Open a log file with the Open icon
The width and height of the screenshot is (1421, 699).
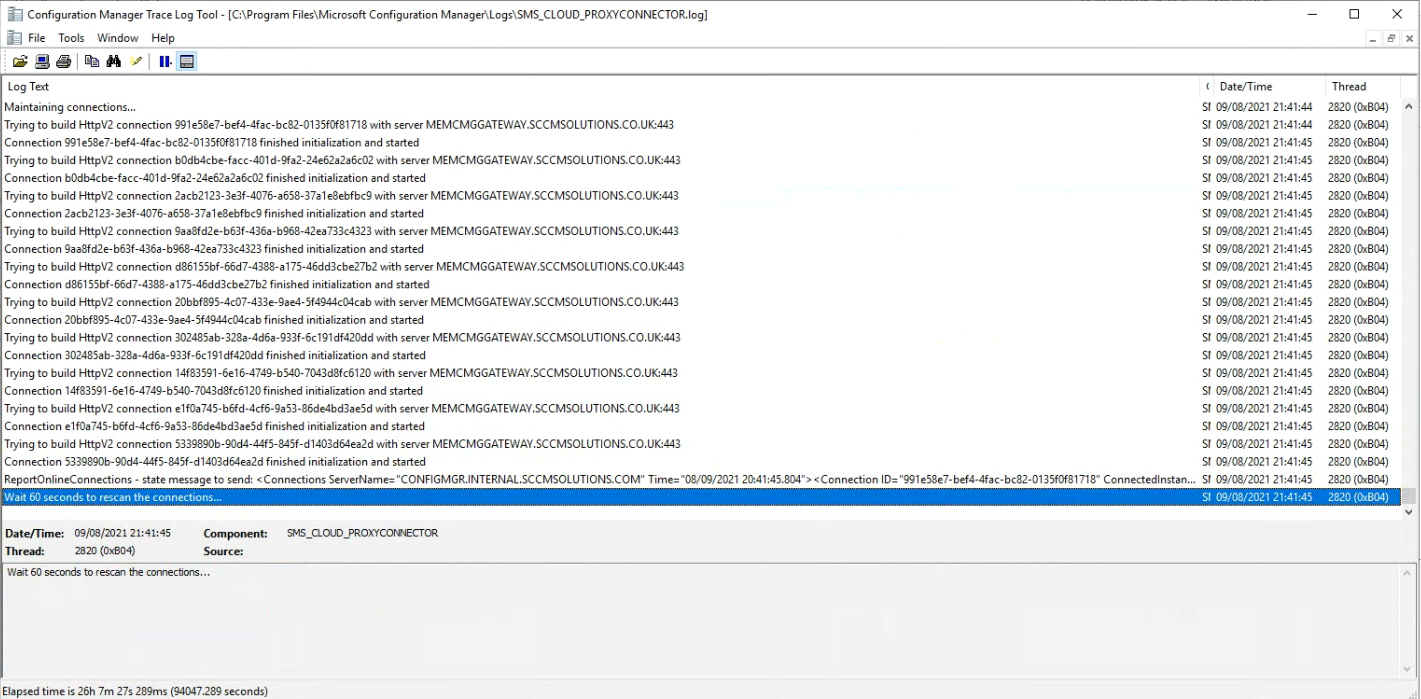[20, 61]
